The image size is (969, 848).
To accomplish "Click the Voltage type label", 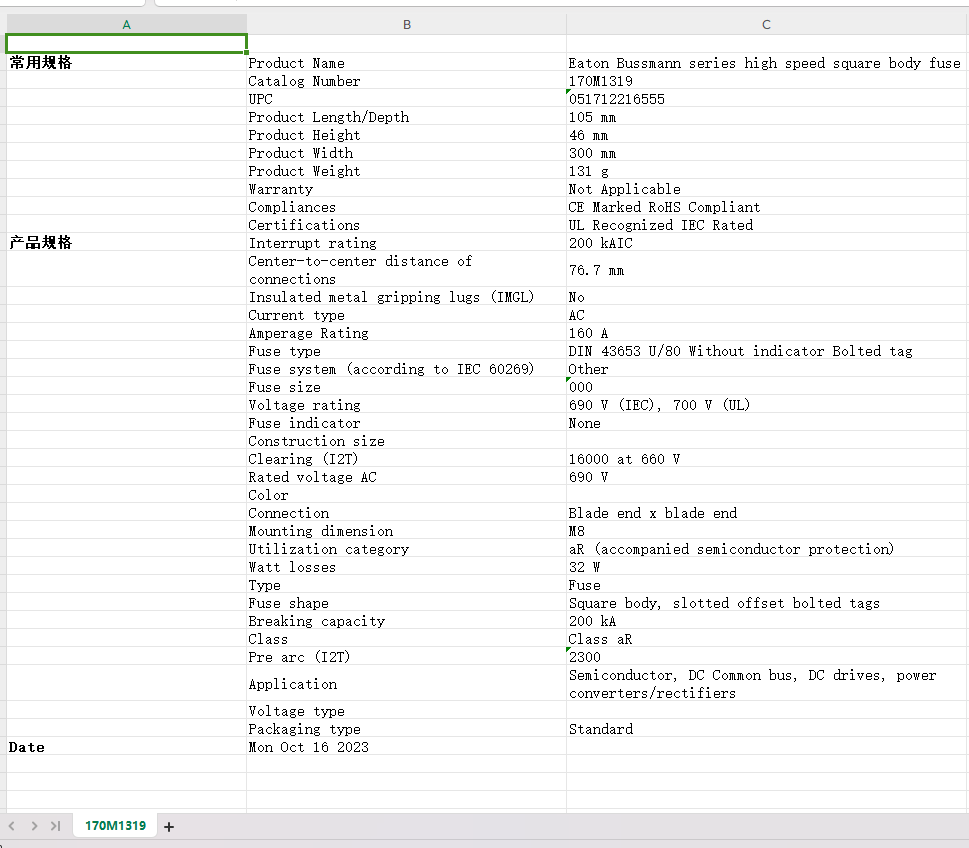I will coord(407,711).
